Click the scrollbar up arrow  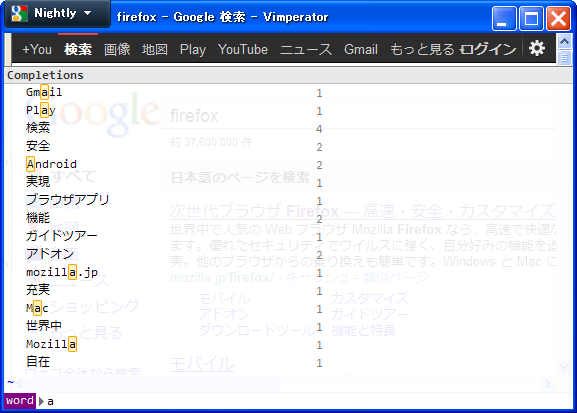coord(564,42)
